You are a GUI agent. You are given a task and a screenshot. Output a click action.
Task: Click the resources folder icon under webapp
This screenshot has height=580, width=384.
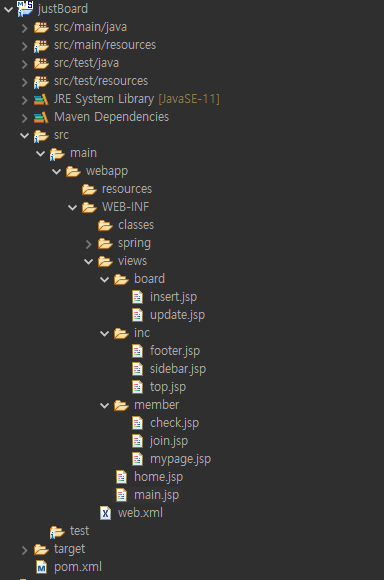89,190
